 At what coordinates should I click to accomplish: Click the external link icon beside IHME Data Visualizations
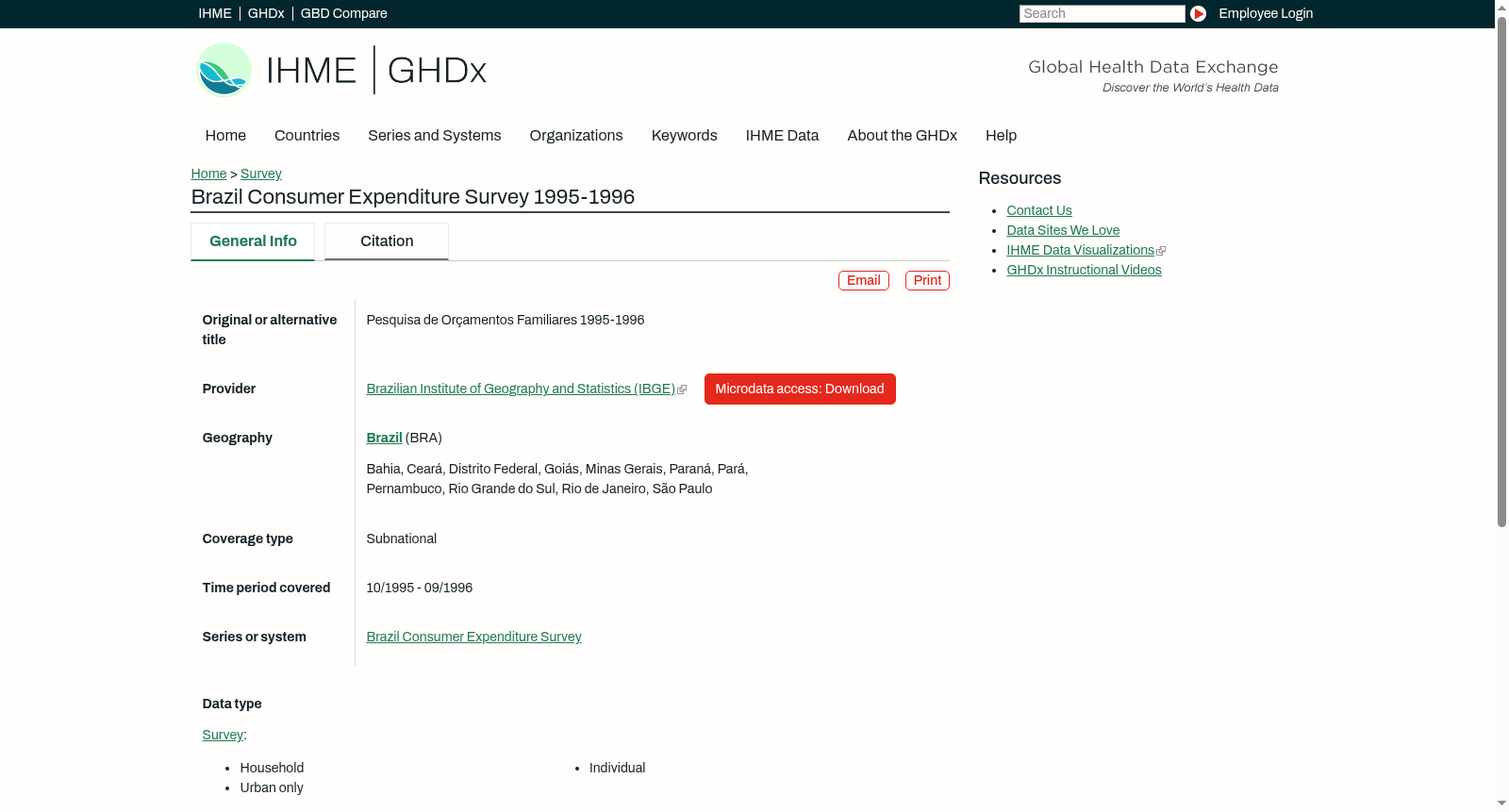pyautogui.click(x=1161, y=251)
